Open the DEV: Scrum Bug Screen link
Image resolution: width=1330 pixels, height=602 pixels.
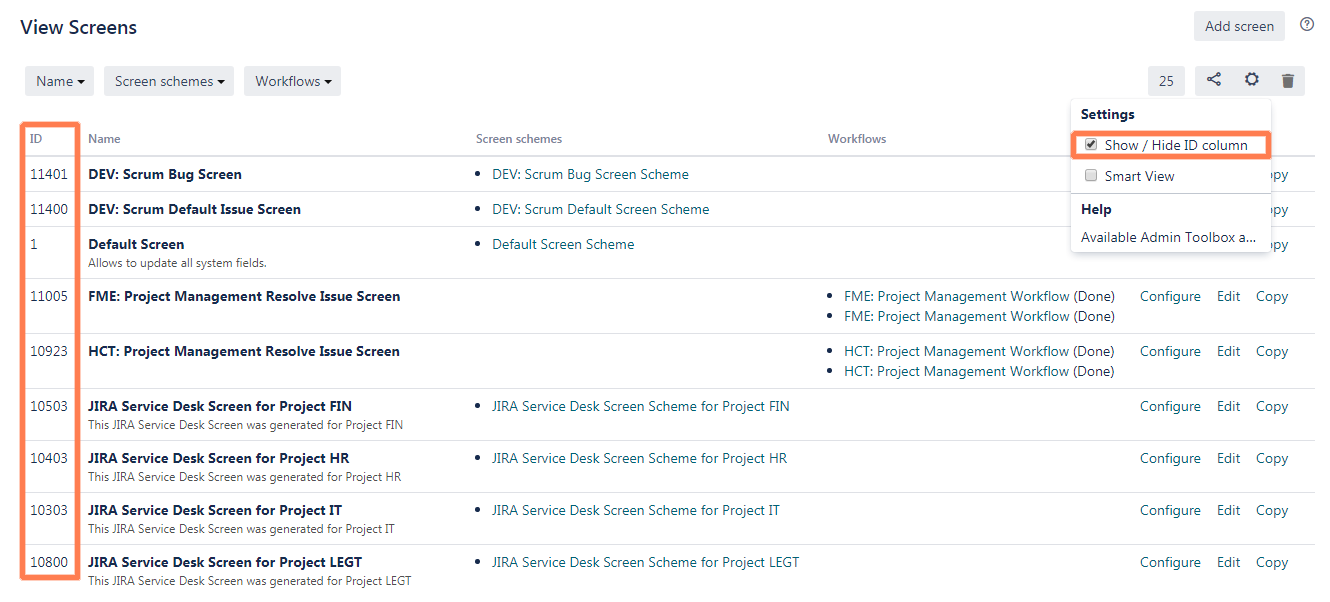tap(164, 174)
